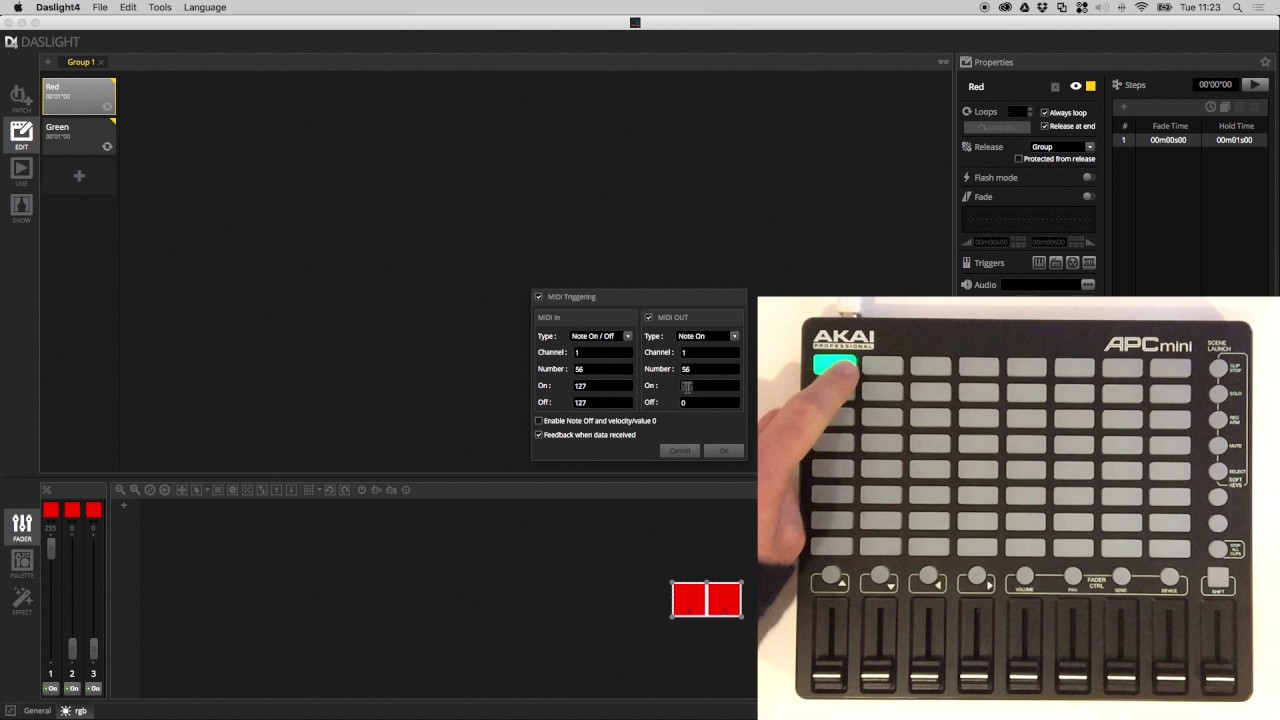Open the calendar time trigger icon
The height and width of the screenshot is (720, 1280).
tap(1055, 263)
